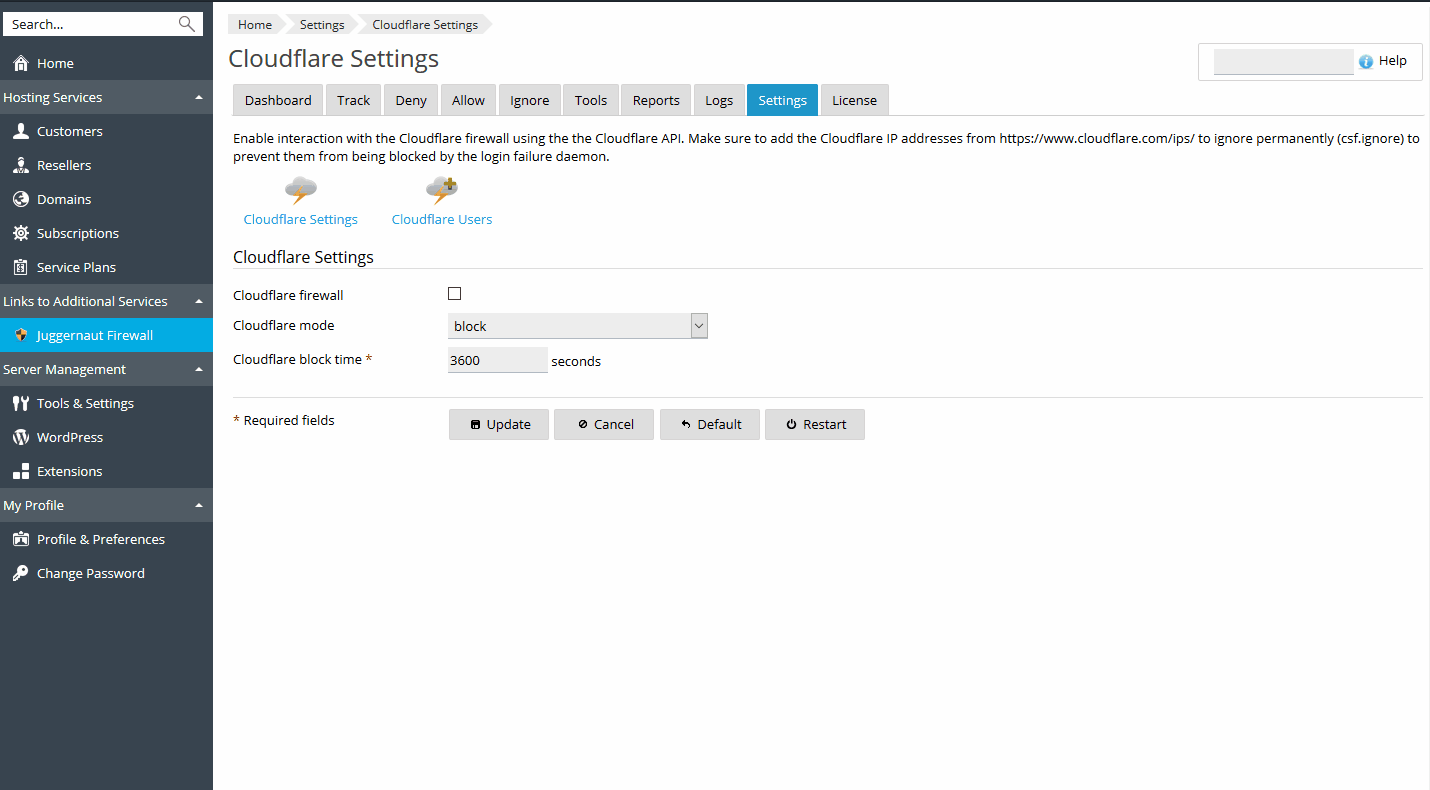This screenshot has width=1430, height=790.
Task: Click the Cloudflare Users cloud icon
Action: click(442, 190)
